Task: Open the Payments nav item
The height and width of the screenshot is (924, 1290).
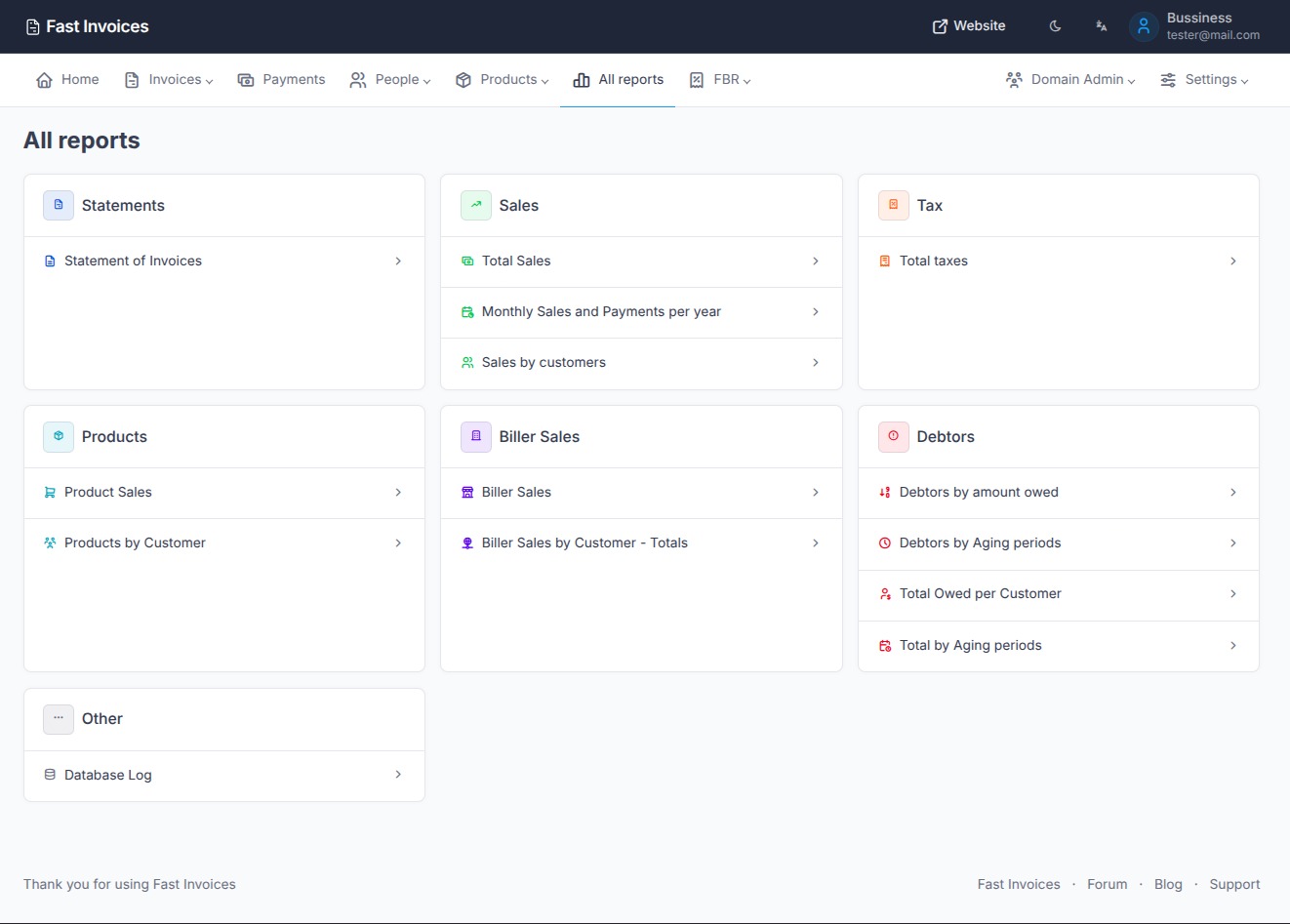Action: point(281,80)
